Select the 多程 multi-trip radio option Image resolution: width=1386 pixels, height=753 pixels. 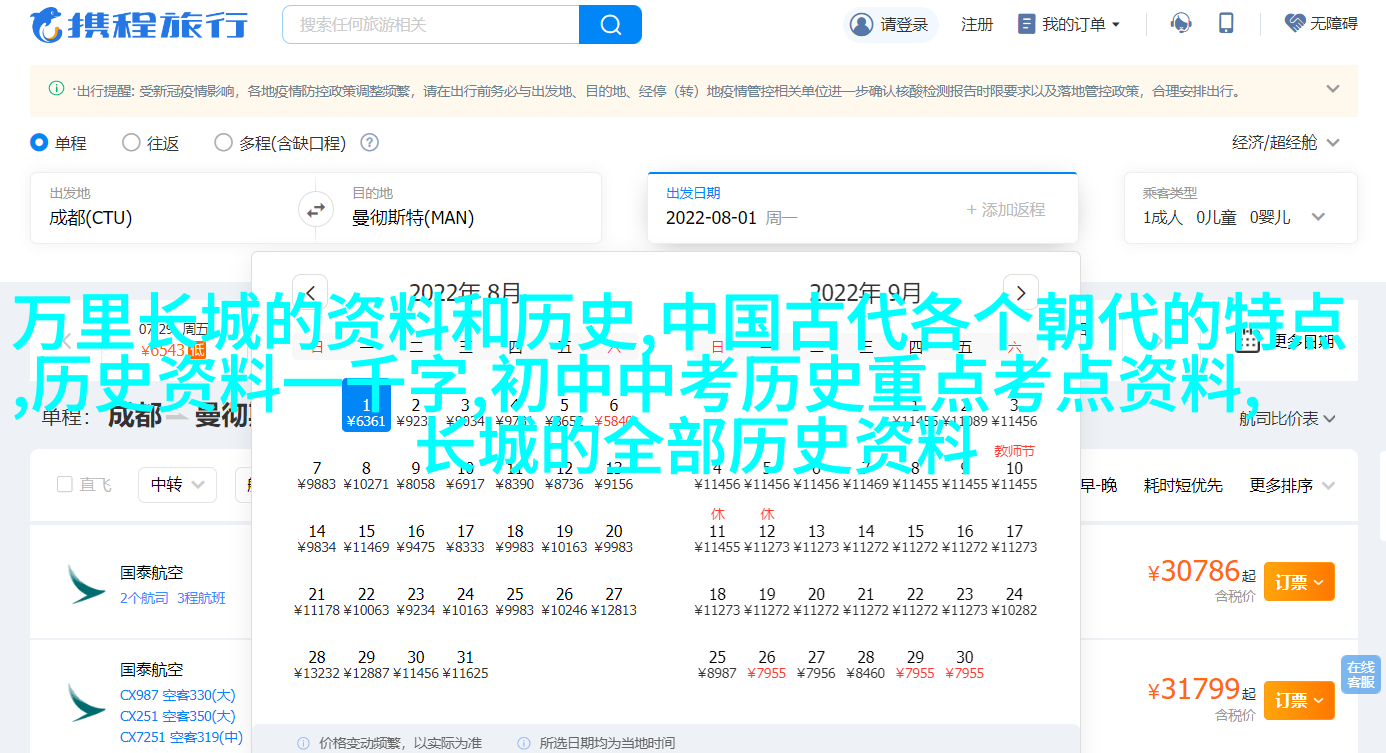[223, 143]
